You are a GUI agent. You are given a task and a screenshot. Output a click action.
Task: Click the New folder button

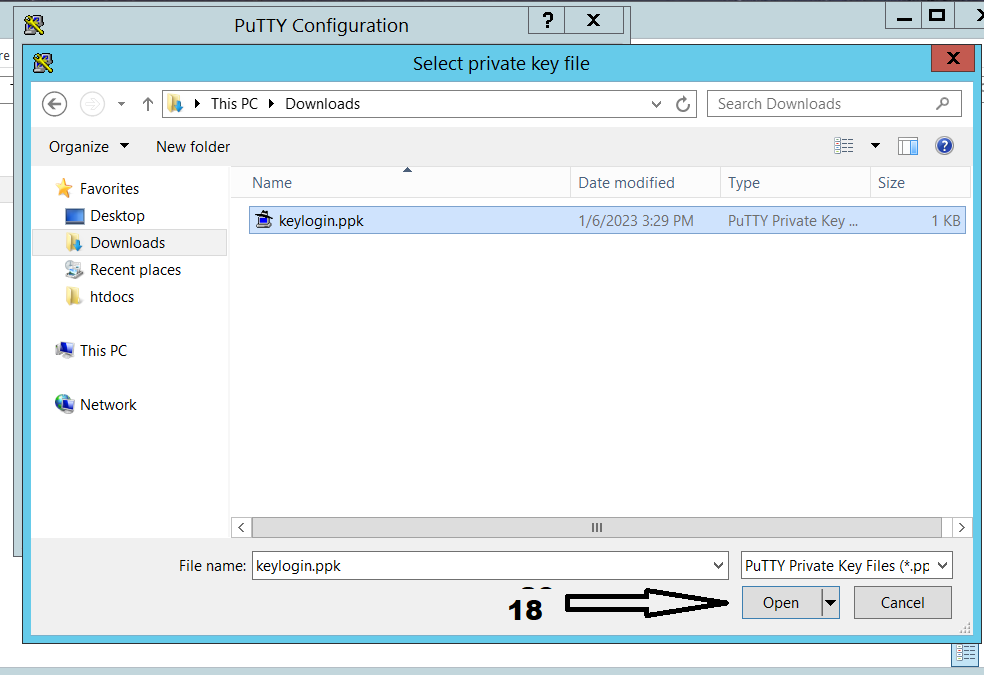click(193, 146)
